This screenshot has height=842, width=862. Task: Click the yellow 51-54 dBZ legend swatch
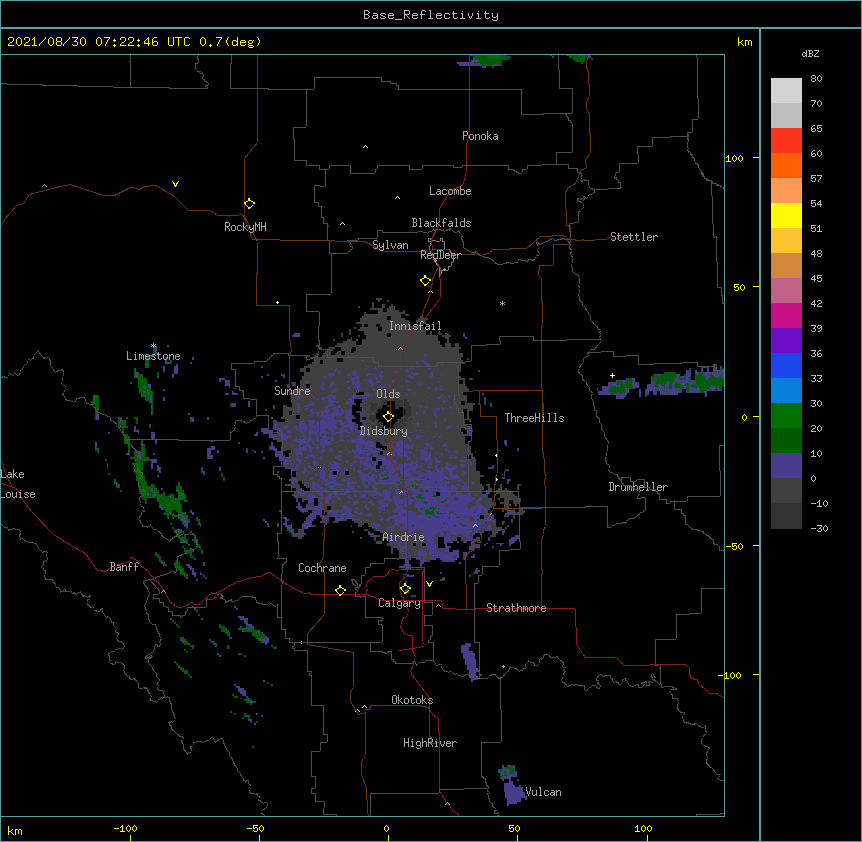point(786,215)
